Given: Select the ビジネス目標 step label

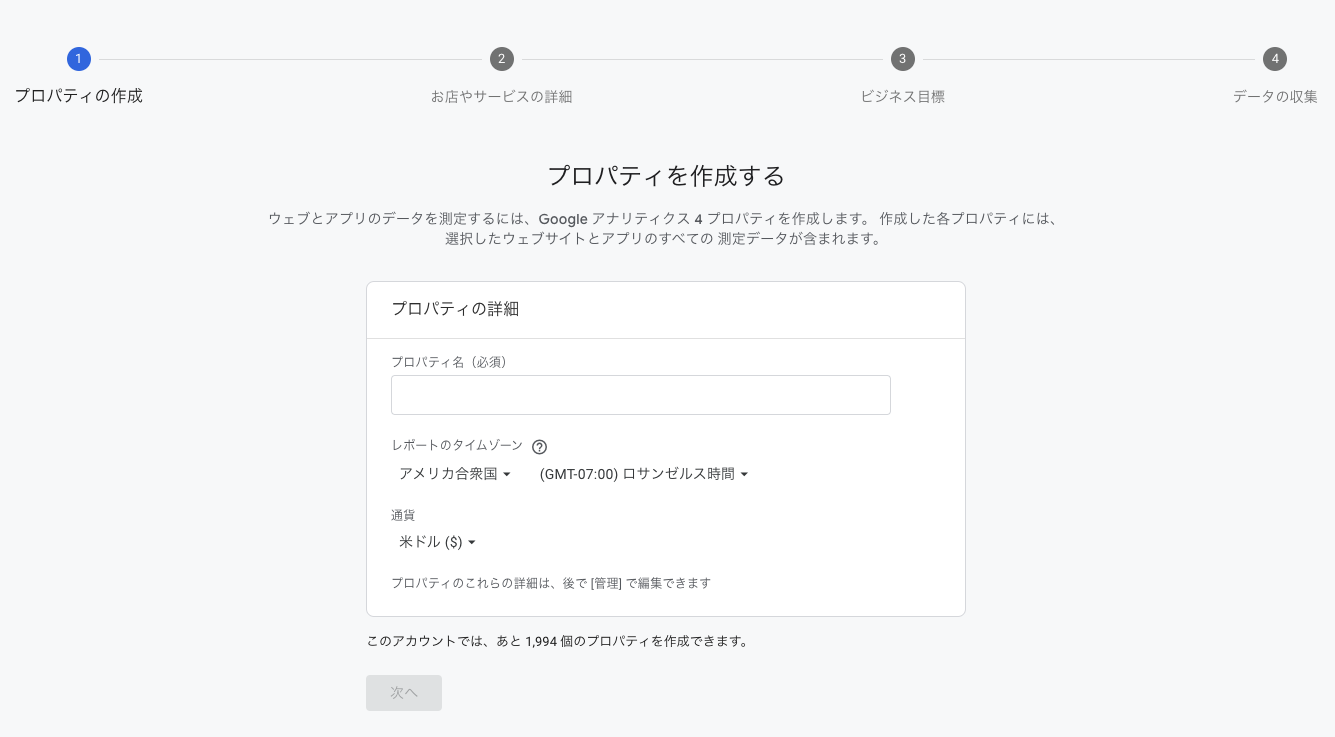Looking at the screenshot, I should (903, 97).
